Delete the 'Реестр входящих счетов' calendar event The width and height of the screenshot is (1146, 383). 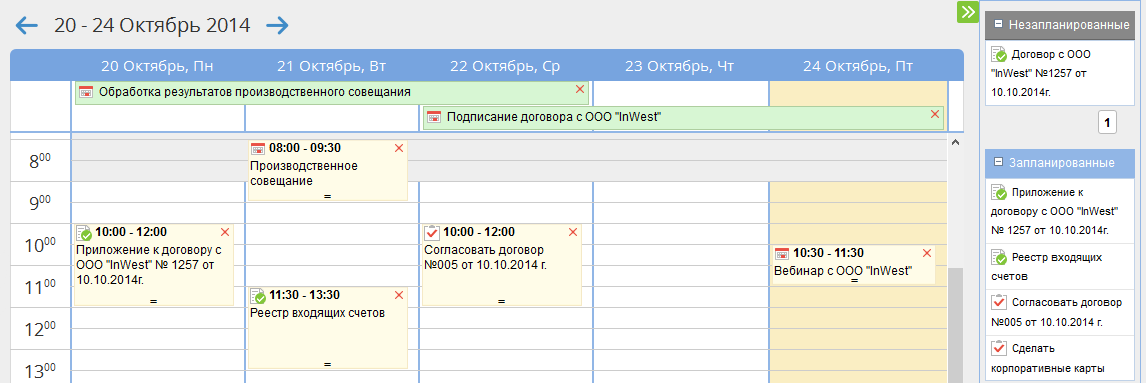click(x=398, y=295)
